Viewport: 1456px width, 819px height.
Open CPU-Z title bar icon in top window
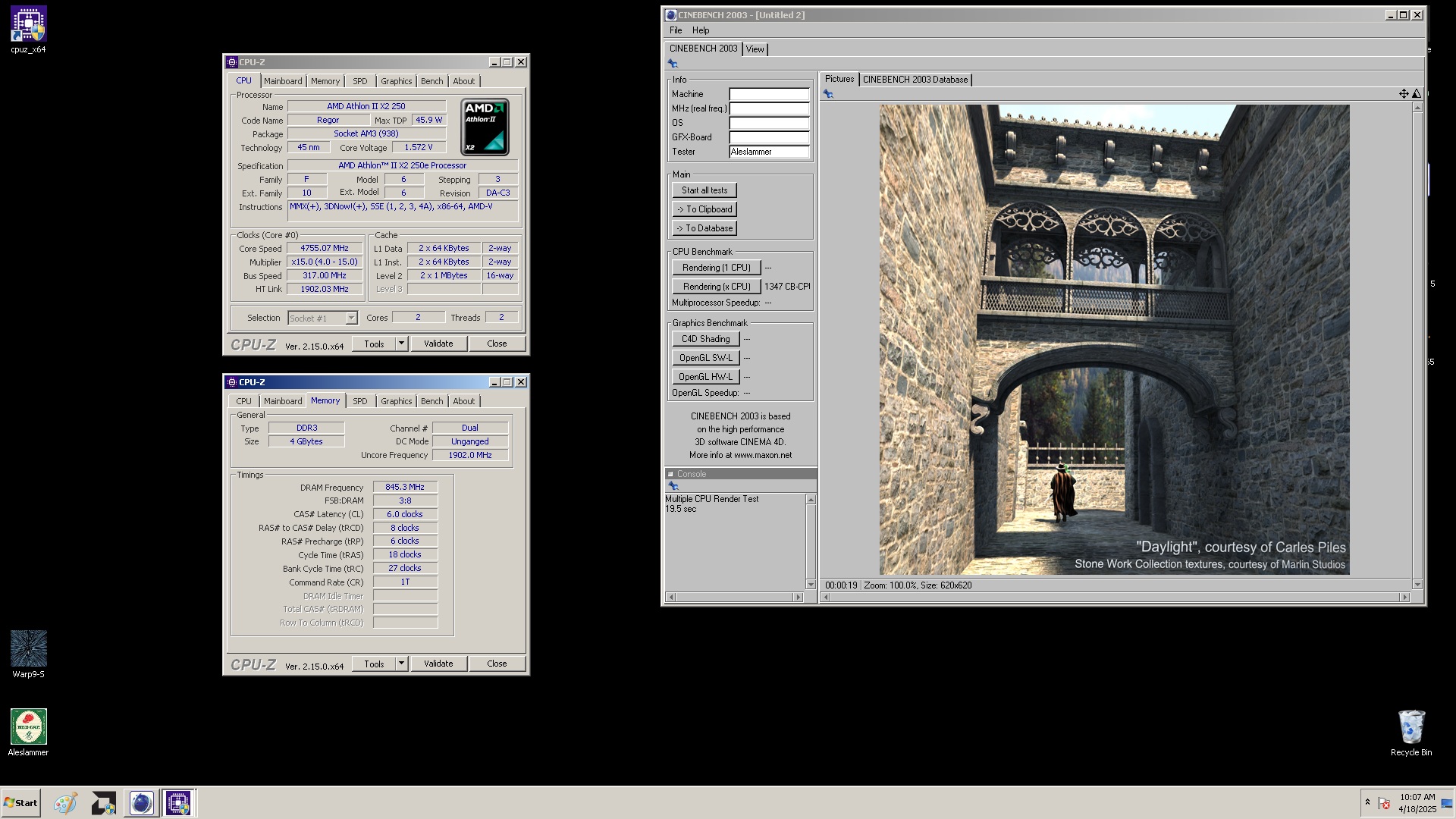[x=232, y=62]
